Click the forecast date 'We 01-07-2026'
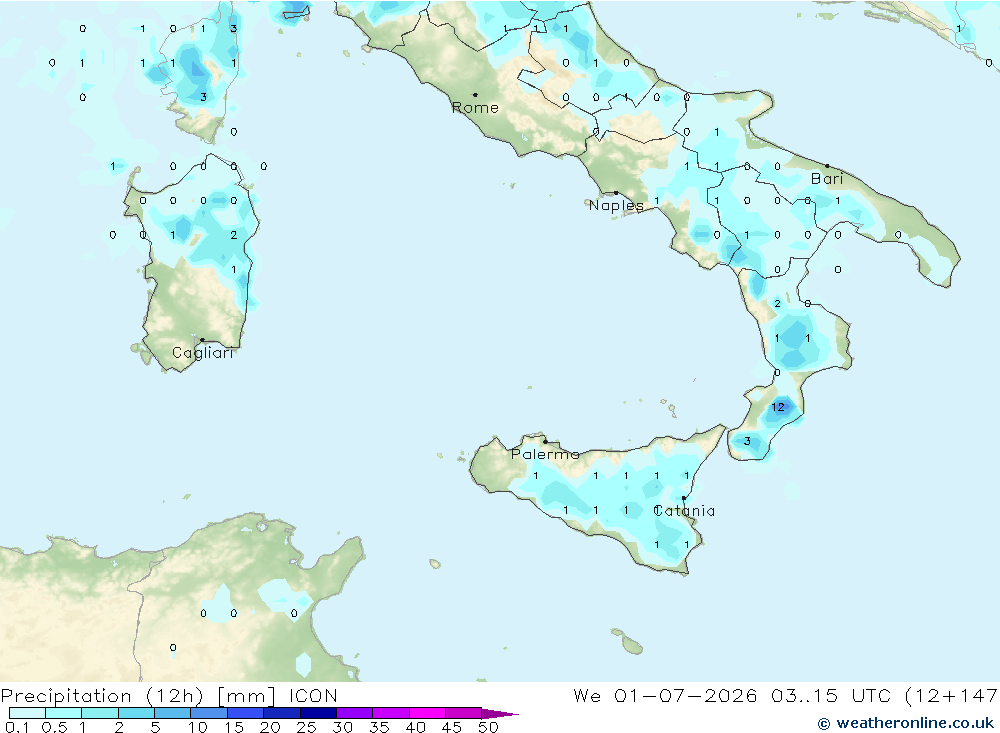The height and width of the screenshot is (733, 1000). pyautogui.click(x=665, y=695)
